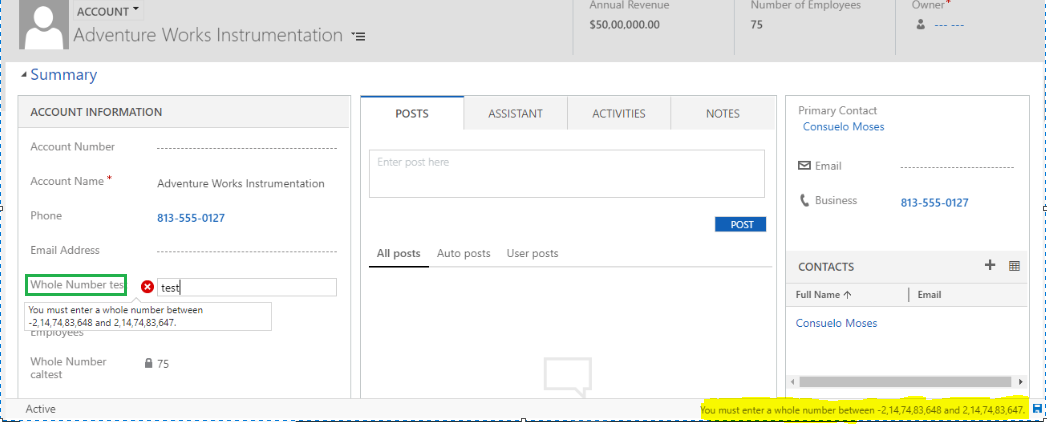Click the Email Address empty field
Image resolution: width=1047 pixels, height=424 pixels.
[247, 251]
